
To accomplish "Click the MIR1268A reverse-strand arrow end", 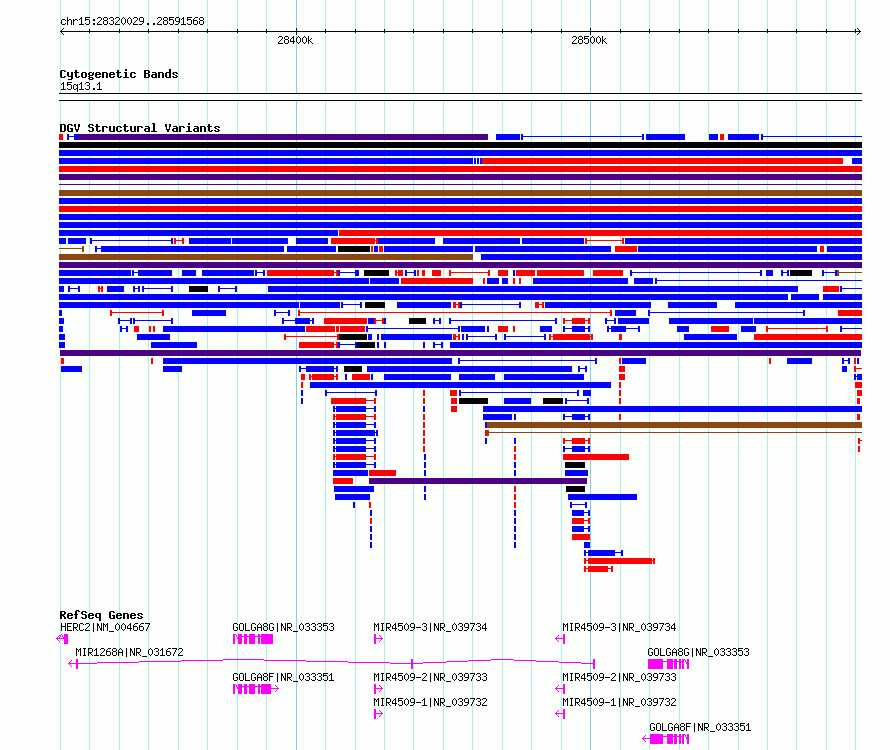I will coord(73,664).
